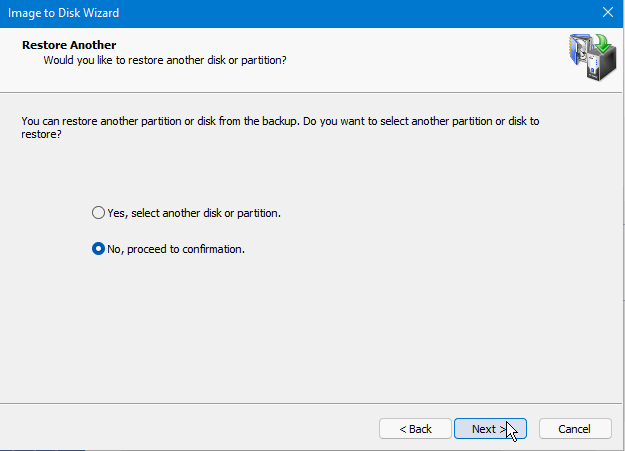This screenshot has height=451, width=625.
Task: Click the 'Restore Another' bold heading
Action: pyautogui.click(x=69, y=45)
